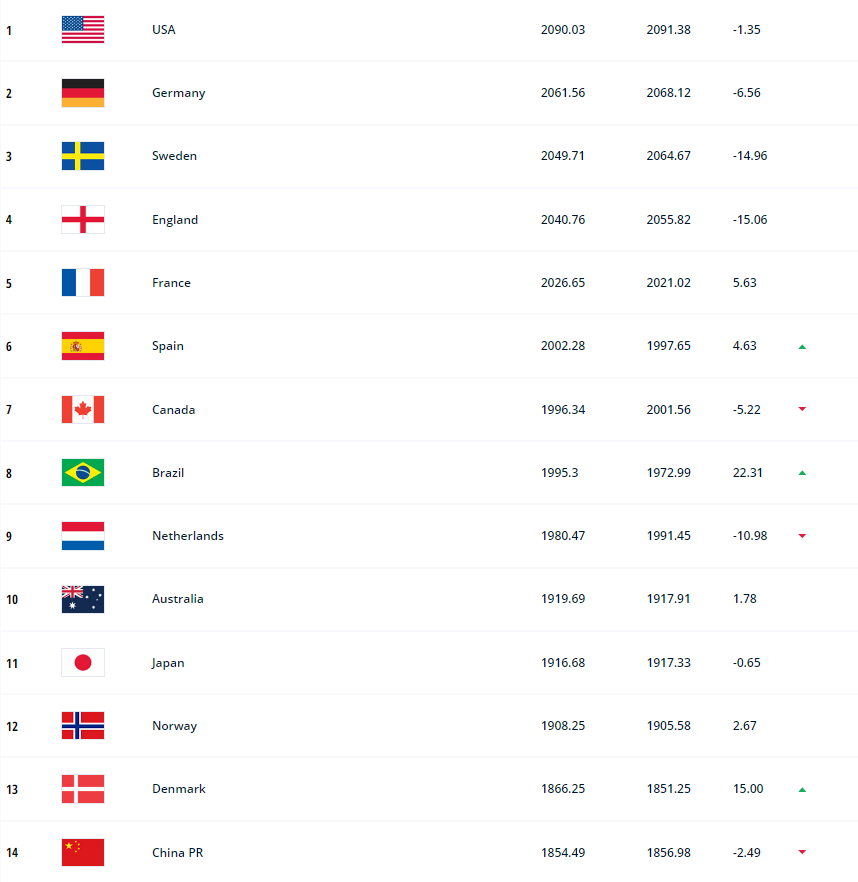Select the Brazil flag icon
Viewport: 858px width, 882px height.
coord(82,473)
